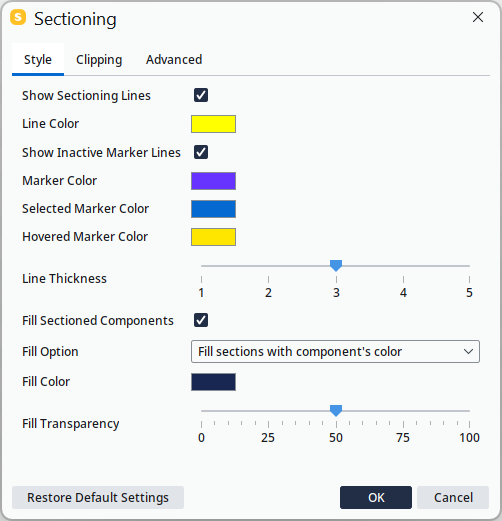Select the Style tab
The width and height of the screenshot is (502, 521).
point(38,60)
